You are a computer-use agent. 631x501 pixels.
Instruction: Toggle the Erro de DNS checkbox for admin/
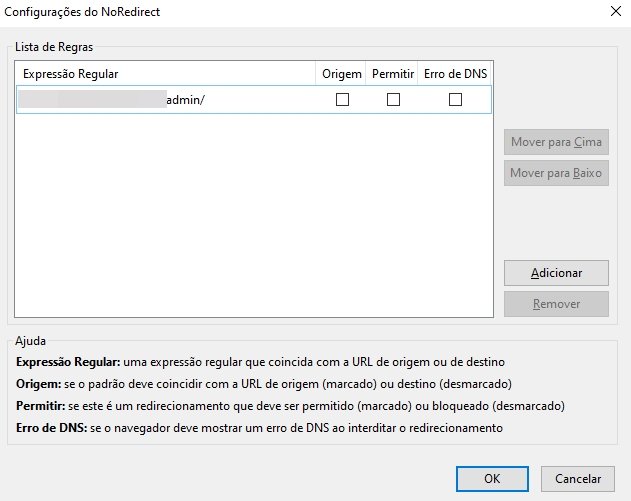[x=455, y=99]
